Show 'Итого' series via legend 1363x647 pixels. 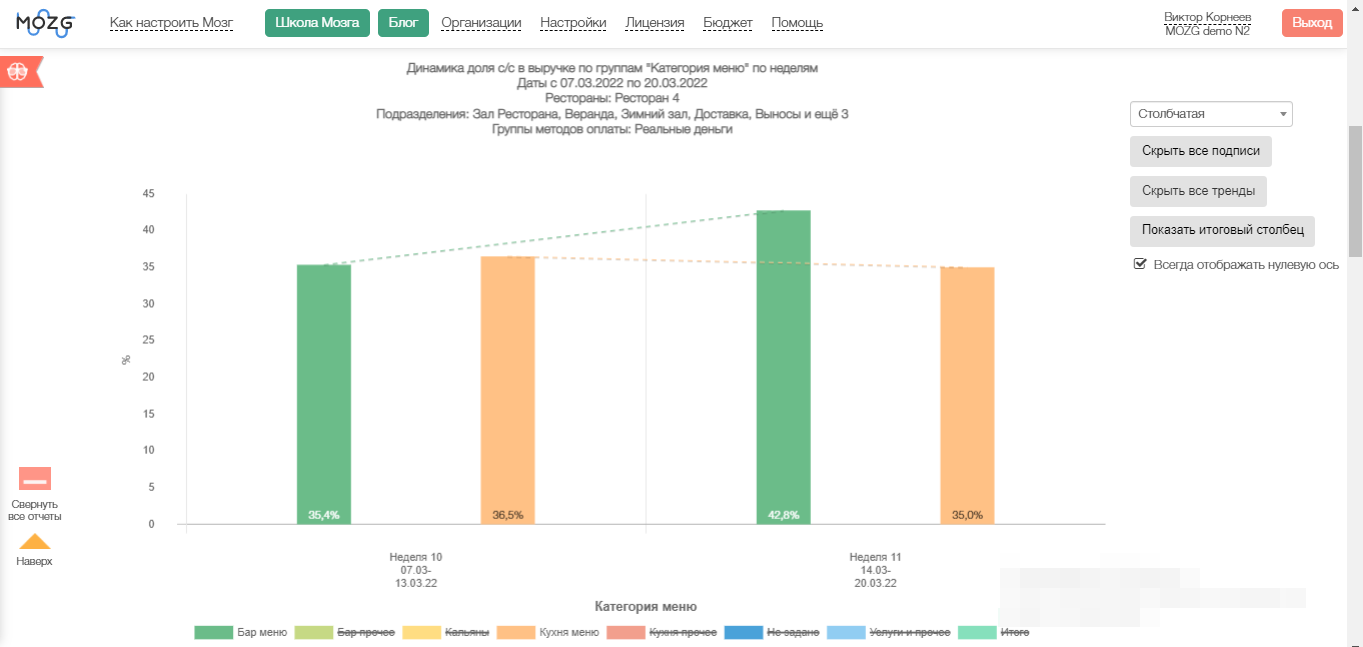coord(994,632)
